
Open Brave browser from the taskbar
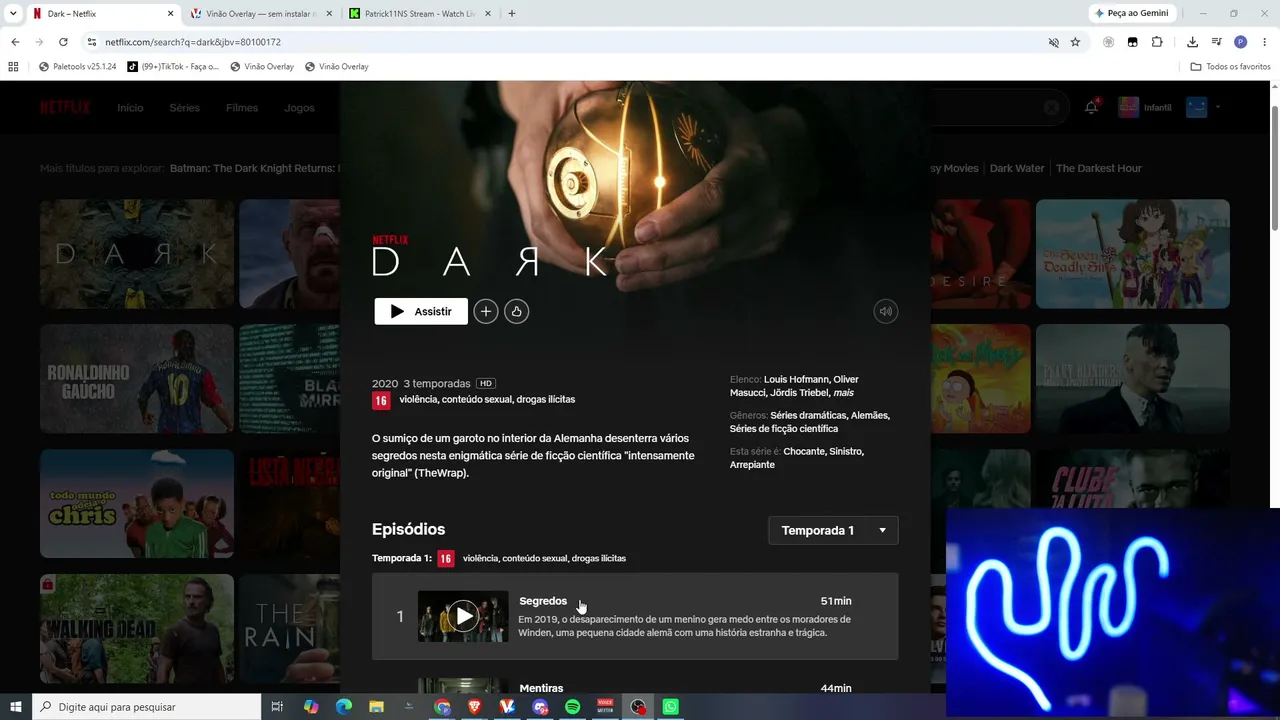coord(475,707)
